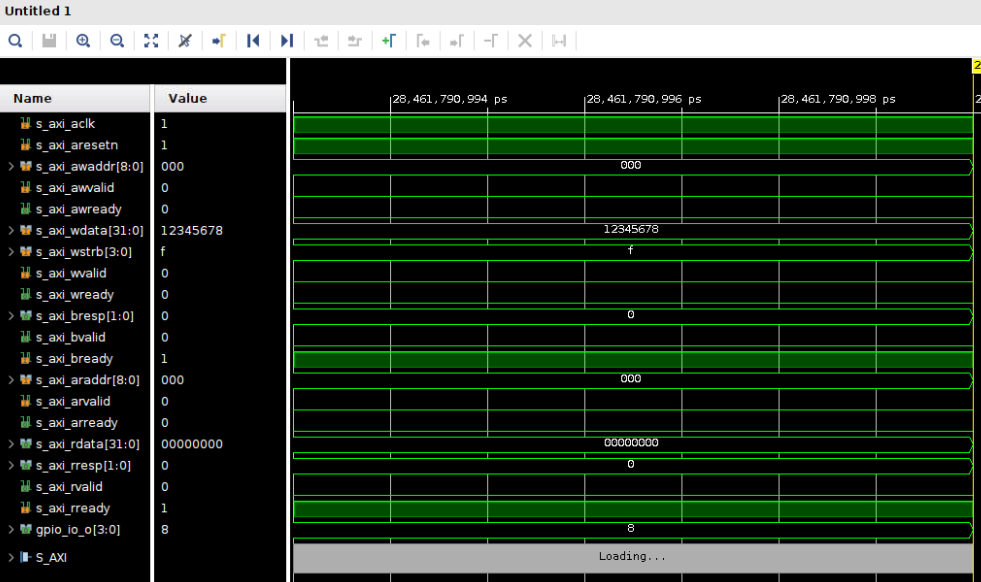Zoom to the cursor position

pyautogui.click(x=185, y=41)
